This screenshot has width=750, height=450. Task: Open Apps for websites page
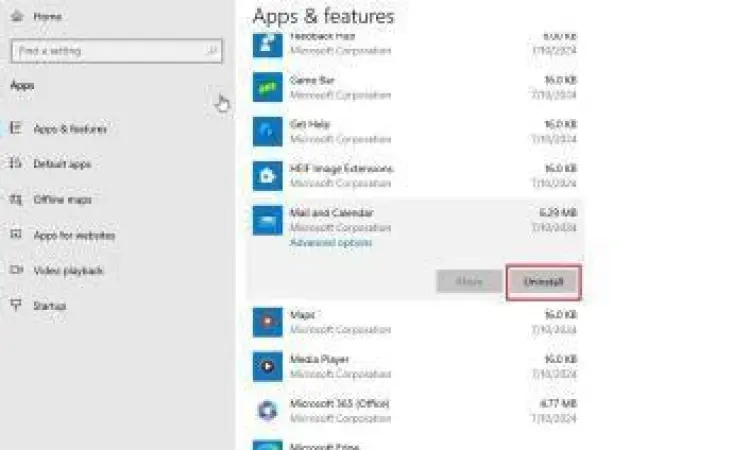[x=74, y=235]
